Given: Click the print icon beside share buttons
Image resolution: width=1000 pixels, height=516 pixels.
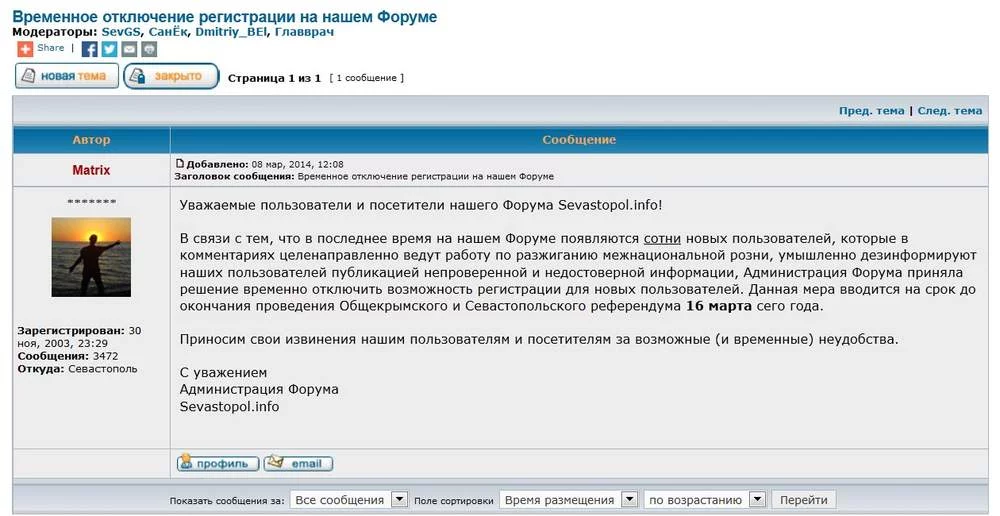Looking at the screenshot, I should (149, 49).
